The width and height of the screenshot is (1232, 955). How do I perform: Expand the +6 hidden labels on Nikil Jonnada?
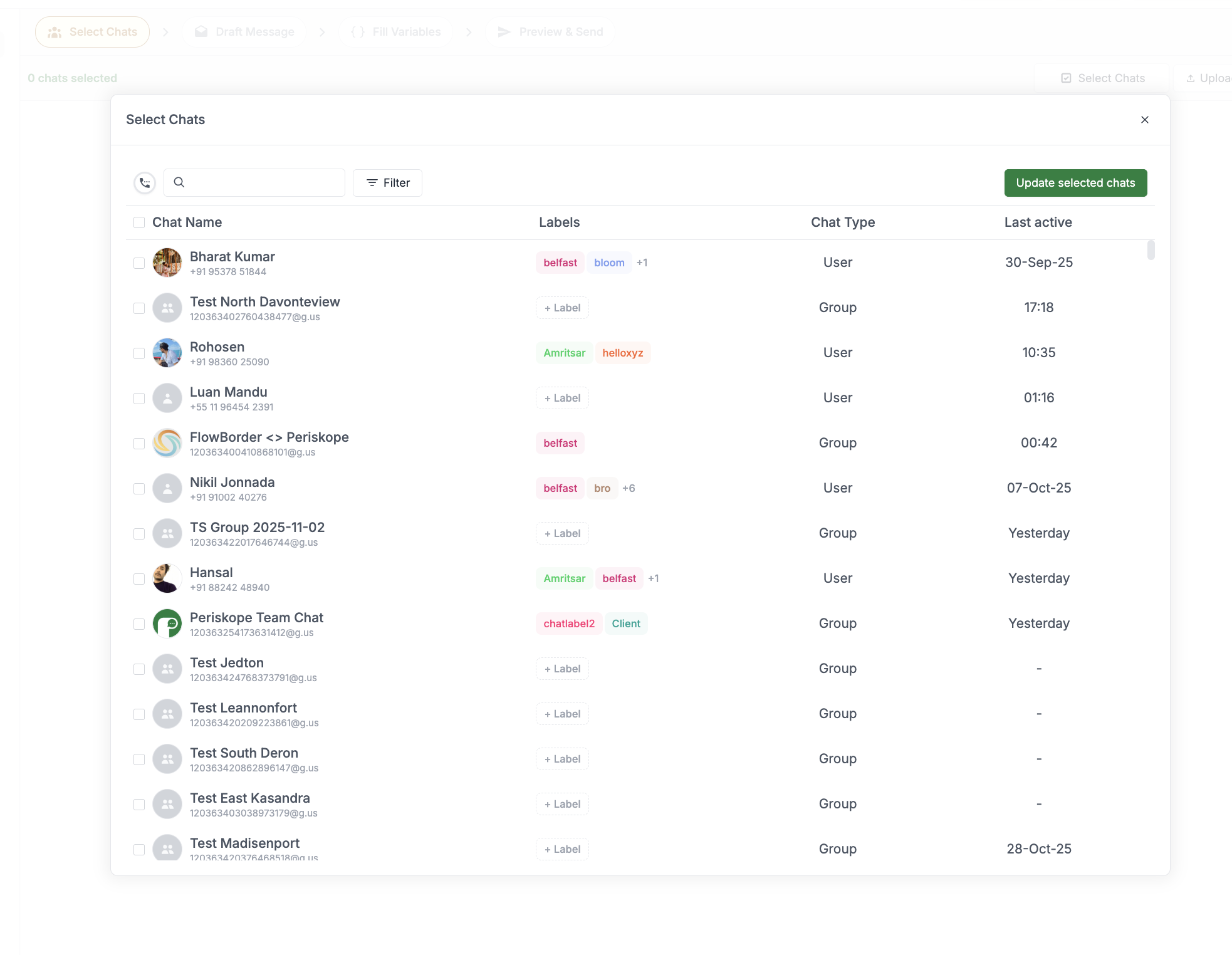(x=629, y=488)
